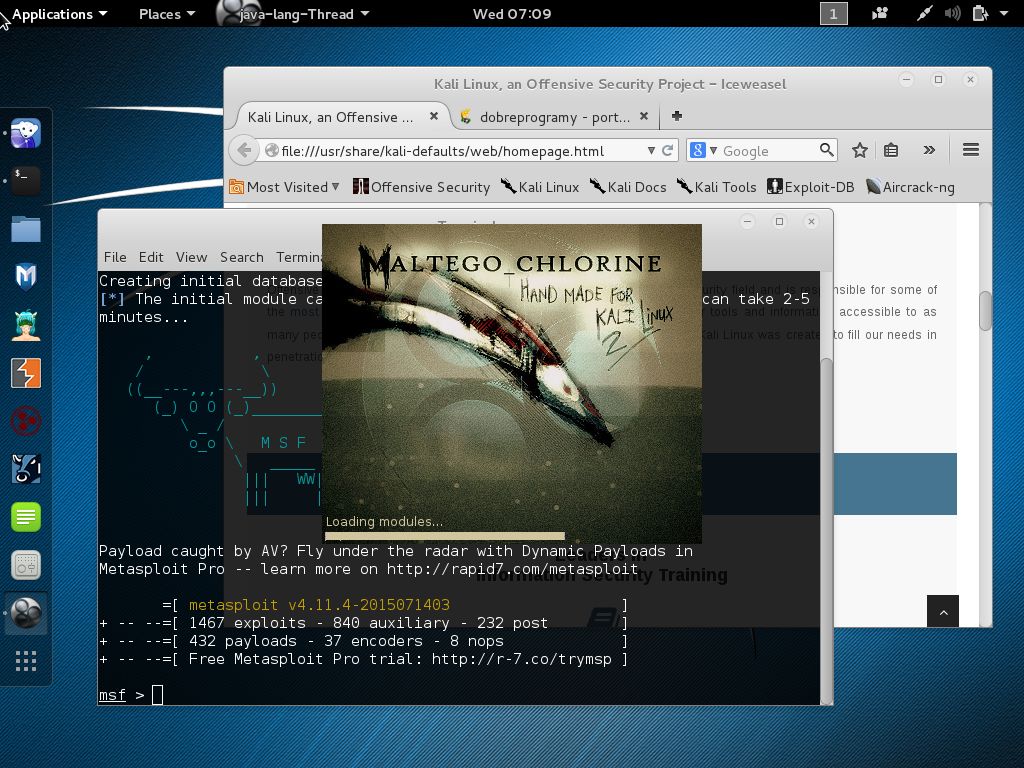This screenshot has height=768, width=1024.
Task: Click Iceweasel back navigation arrow
Action: tap(244, 150)
